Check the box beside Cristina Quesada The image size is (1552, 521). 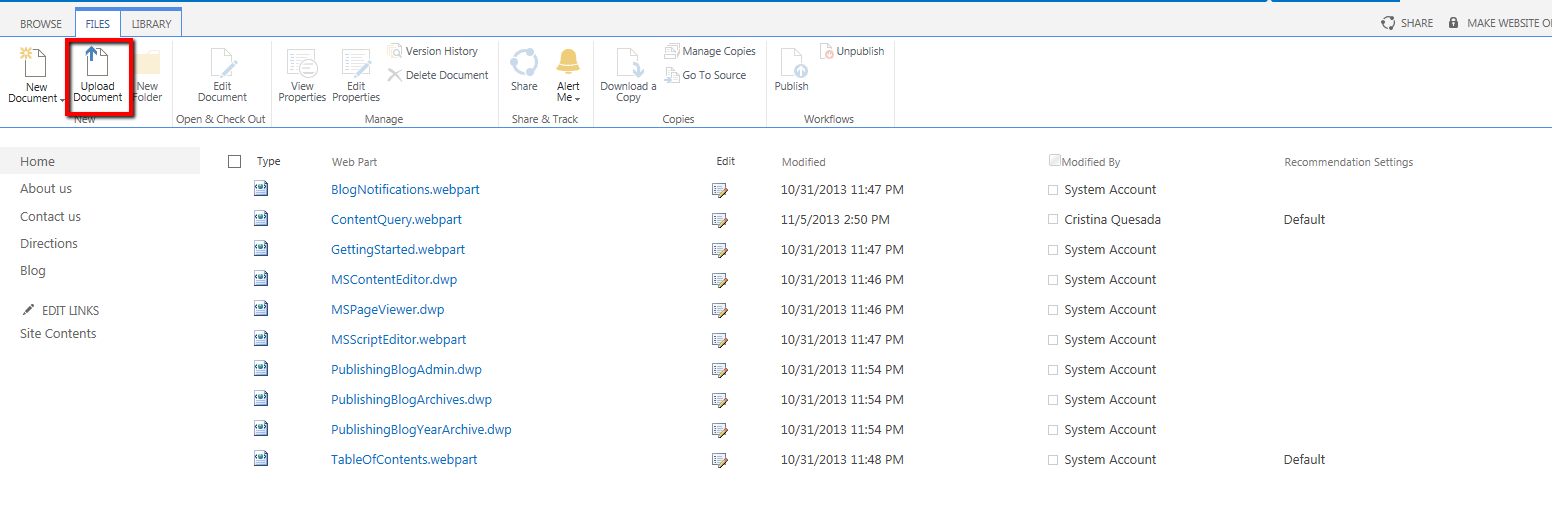pos(1052,220)
